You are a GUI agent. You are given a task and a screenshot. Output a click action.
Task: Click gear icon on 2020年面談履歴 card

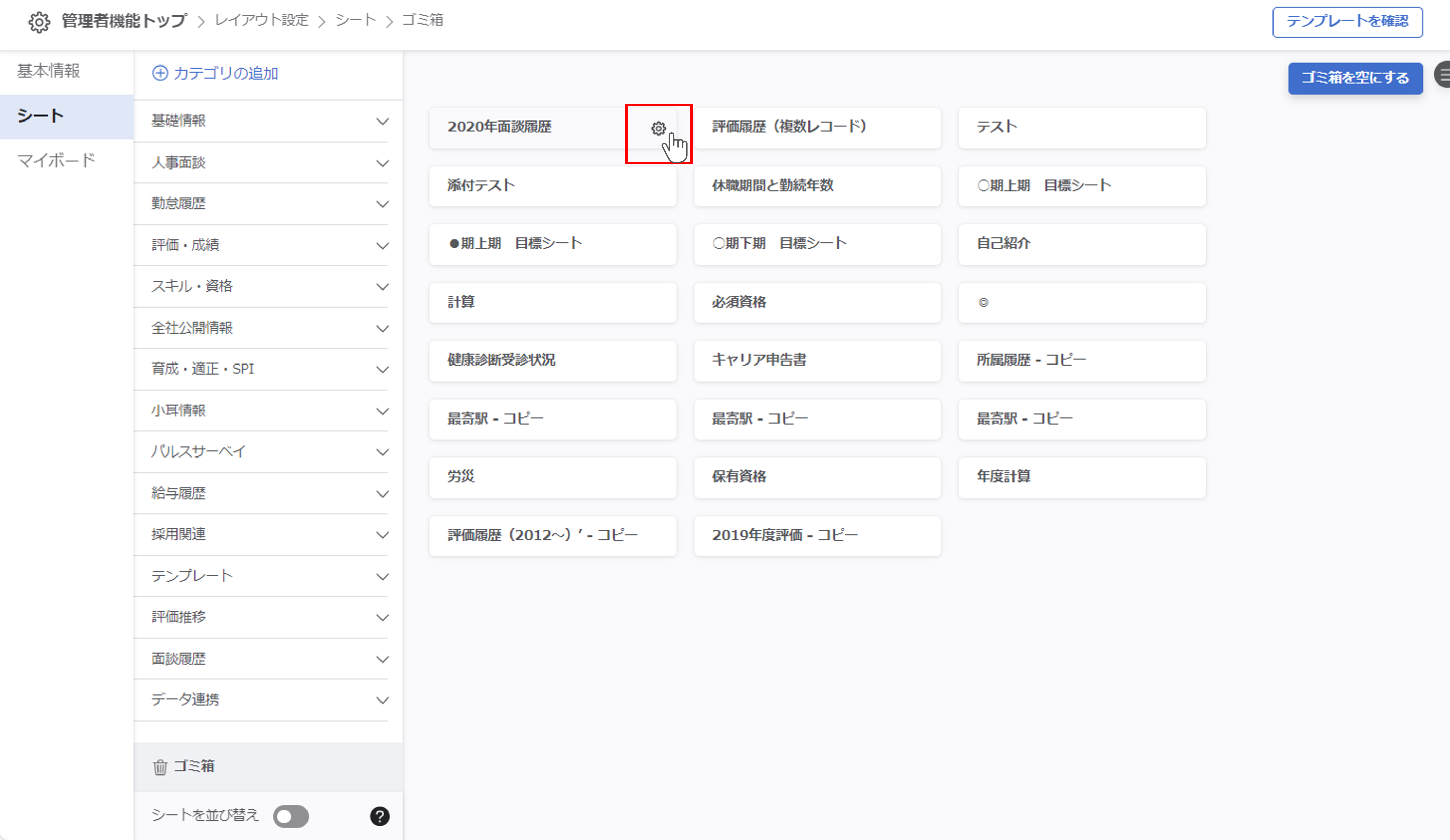[x=658, y=128]
